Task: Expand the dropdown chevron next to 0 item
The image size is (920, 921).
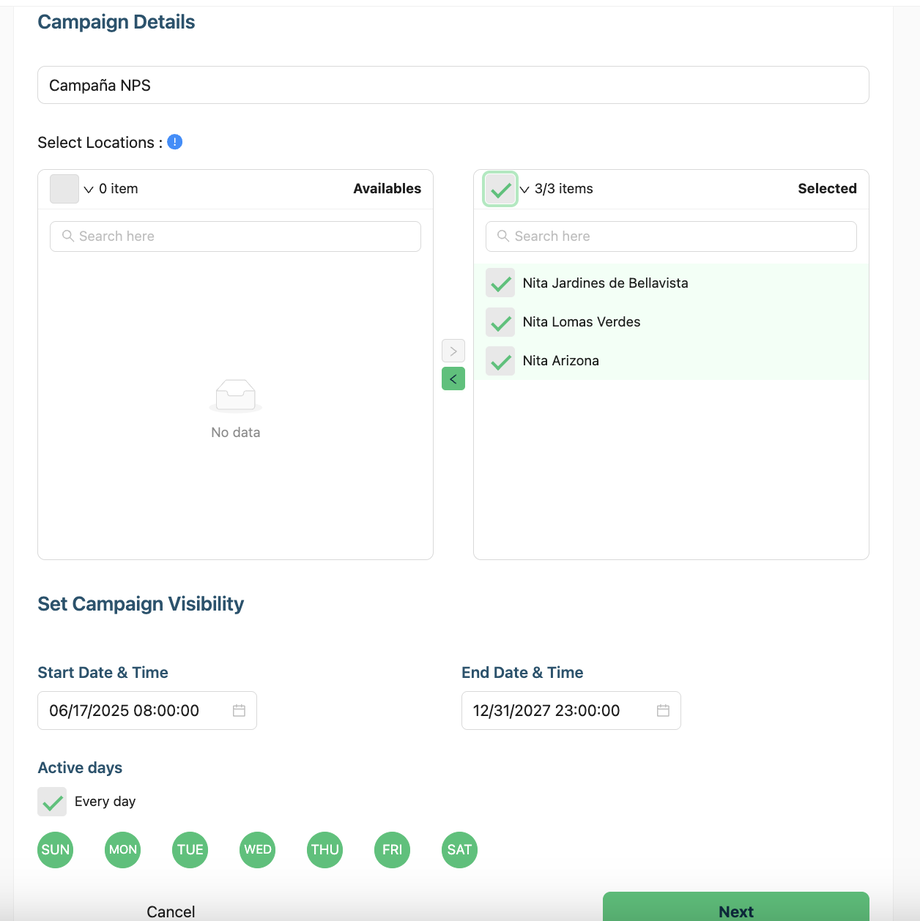Action: tap(89, 189)
